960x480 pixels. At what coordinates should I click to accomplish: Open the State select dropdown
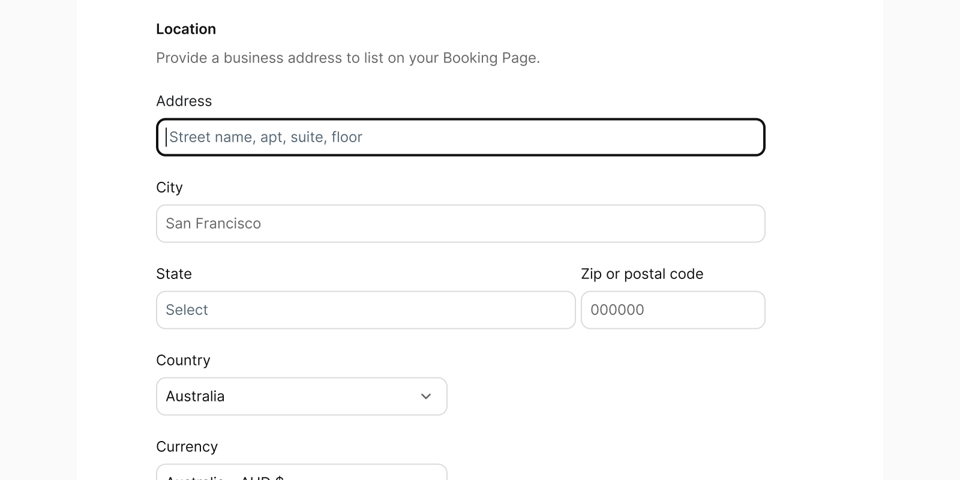[x=366, y=310]
